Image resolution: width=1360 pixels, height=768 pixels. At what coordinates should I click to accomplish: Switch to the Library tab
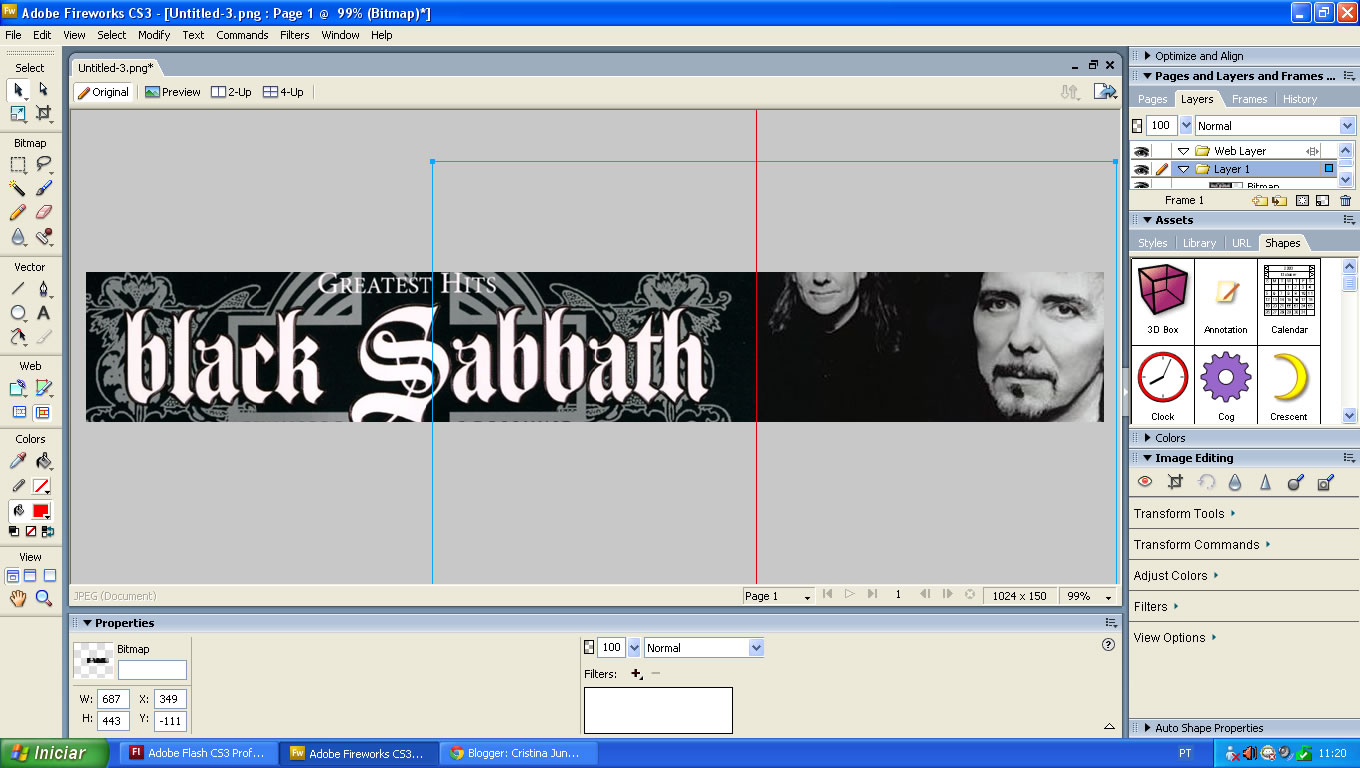1199,243
